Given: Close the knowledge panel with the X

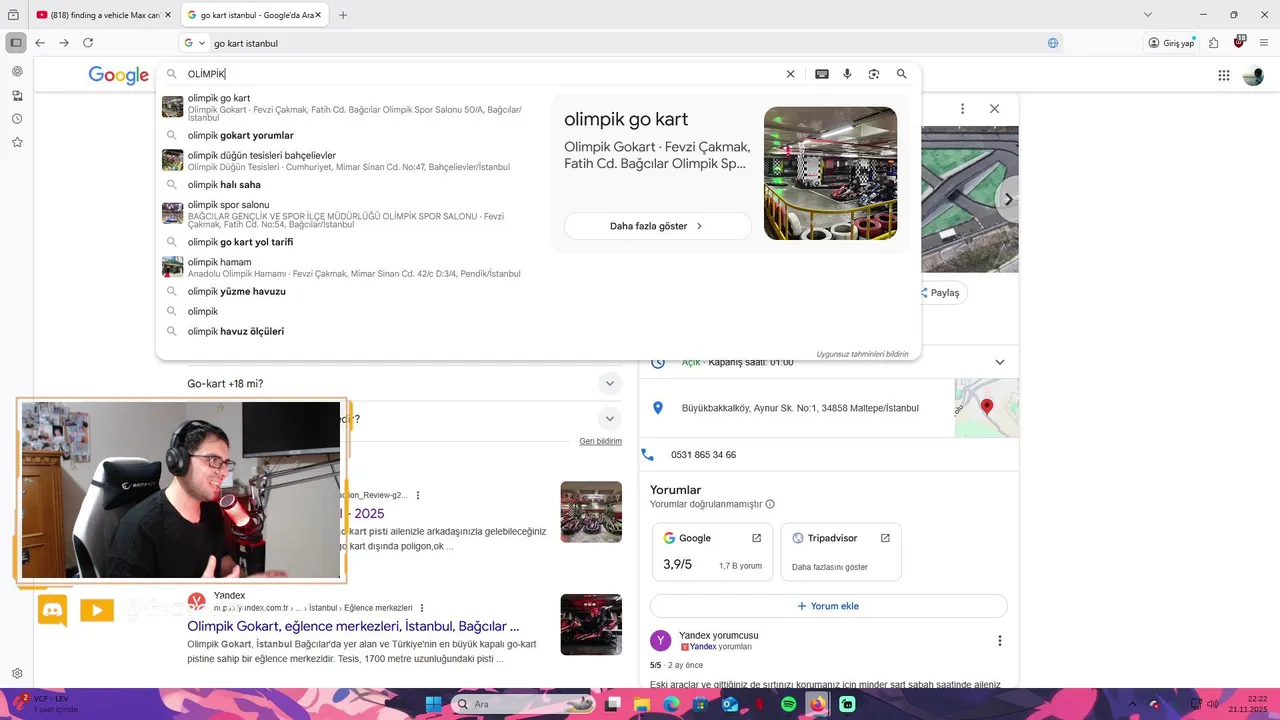Looking at the screenshot, I should coord(994,109).
